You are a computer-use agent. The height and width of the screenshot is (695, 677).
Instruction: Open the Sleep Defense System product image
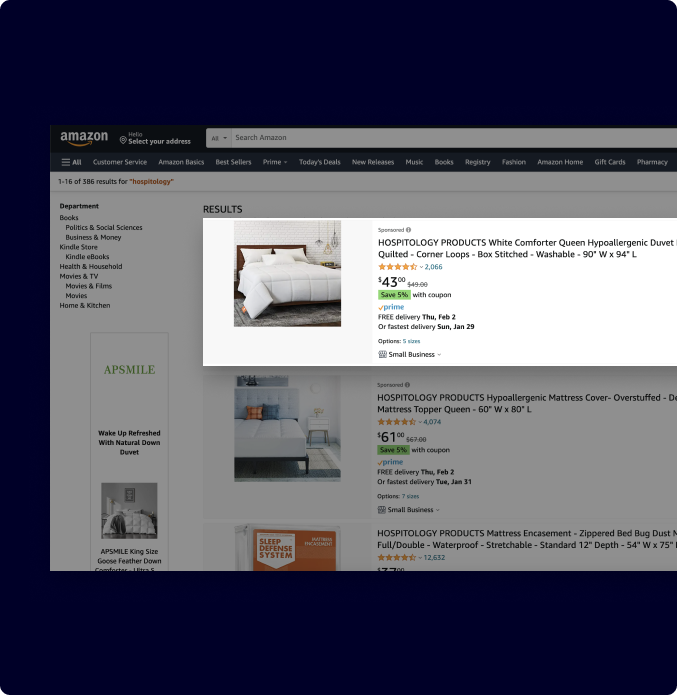[x=287, y=548]
